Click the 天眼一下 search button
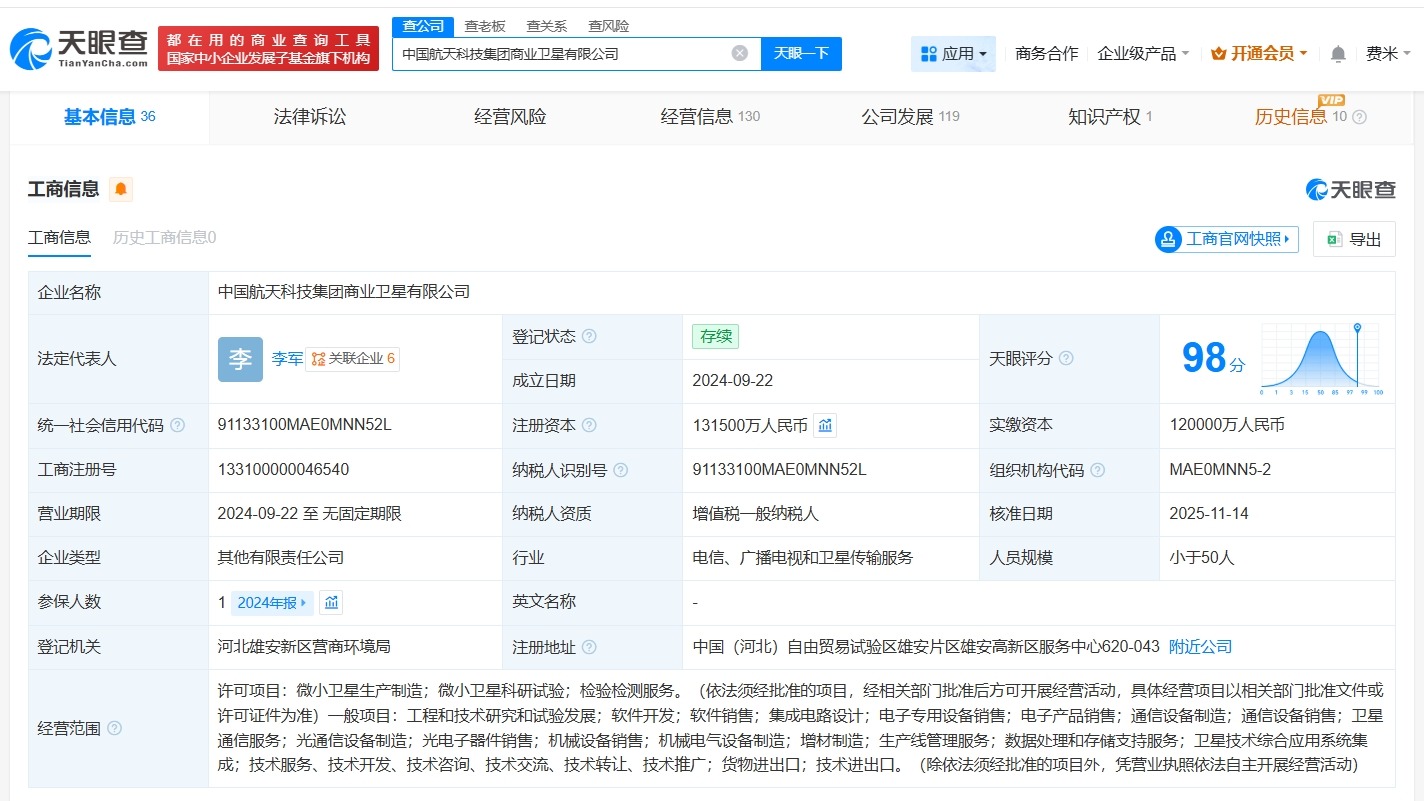 tap(802, 53)
